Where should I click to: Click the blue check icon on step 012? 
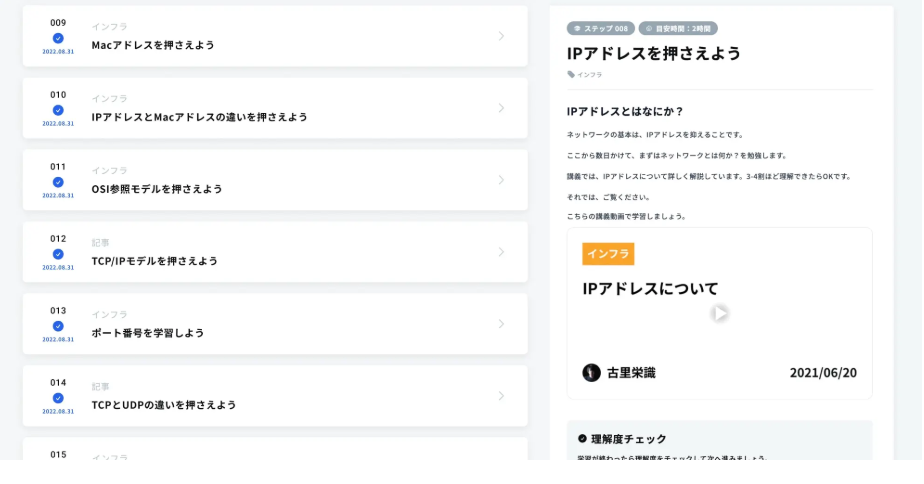point(58,254)
